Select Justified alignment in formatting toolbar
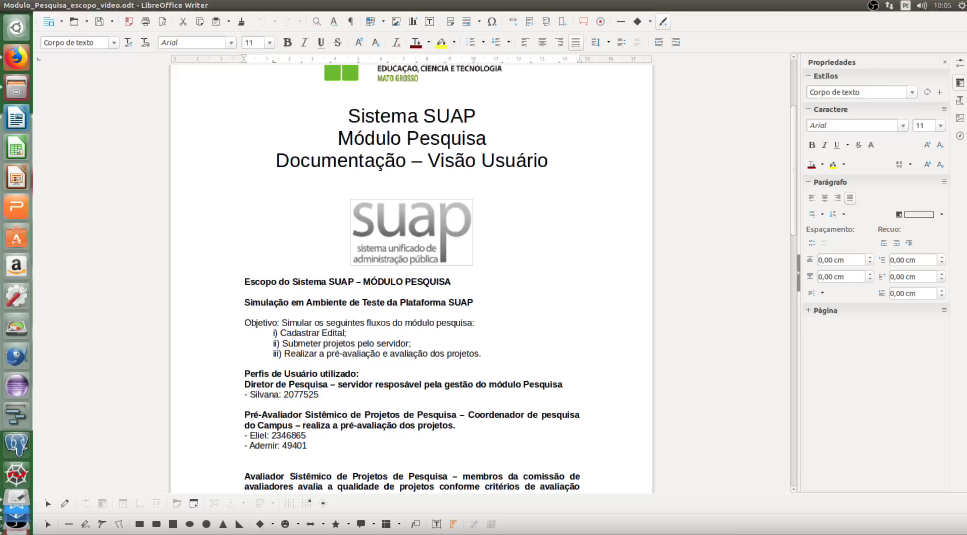Viewport: 967px width, 535px height. point(575,43)
